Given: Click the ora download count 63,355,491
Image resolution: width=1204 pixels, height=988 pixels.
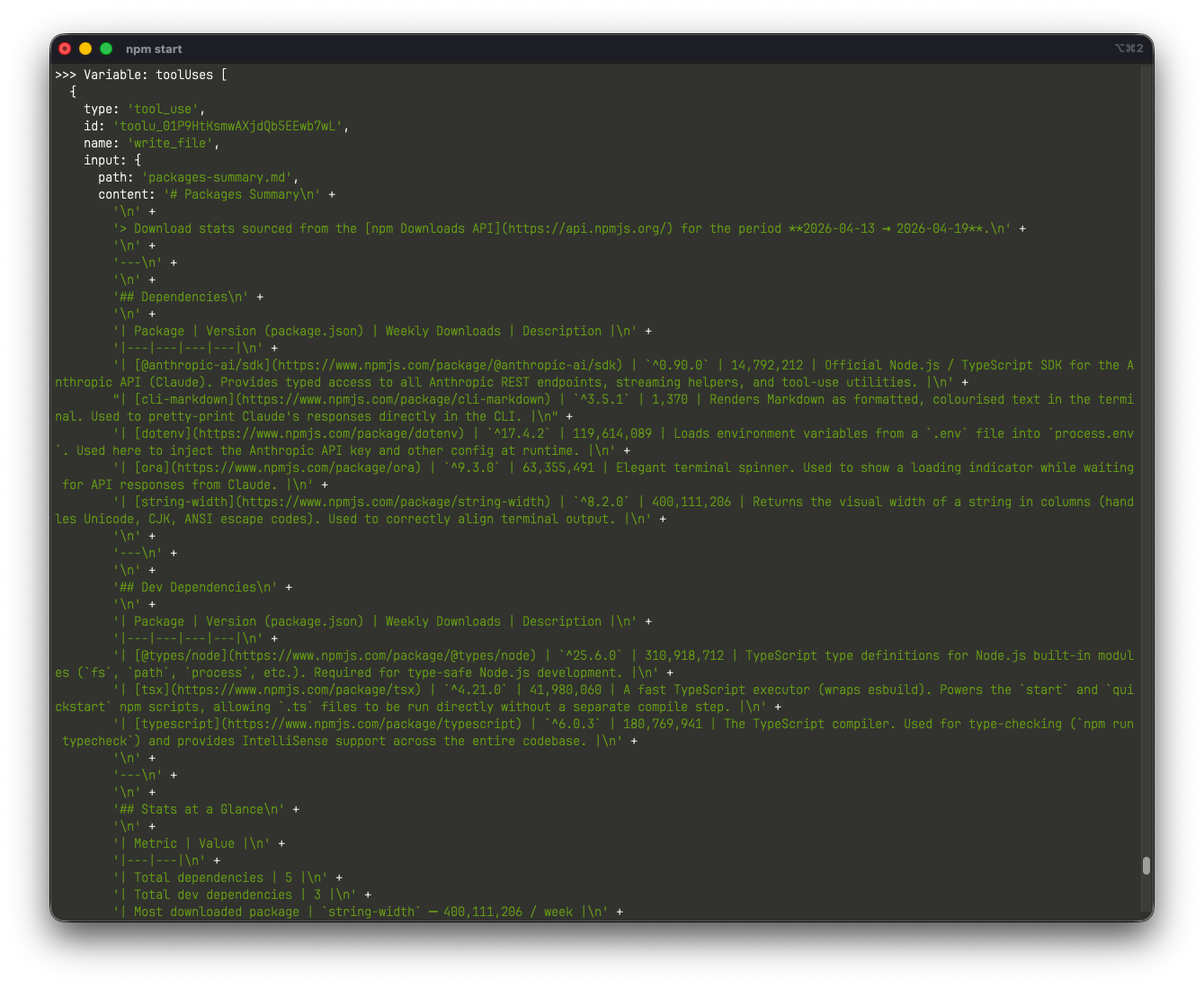Looking at the screenshot, I should pyautogui.click(x=558, y=467).
